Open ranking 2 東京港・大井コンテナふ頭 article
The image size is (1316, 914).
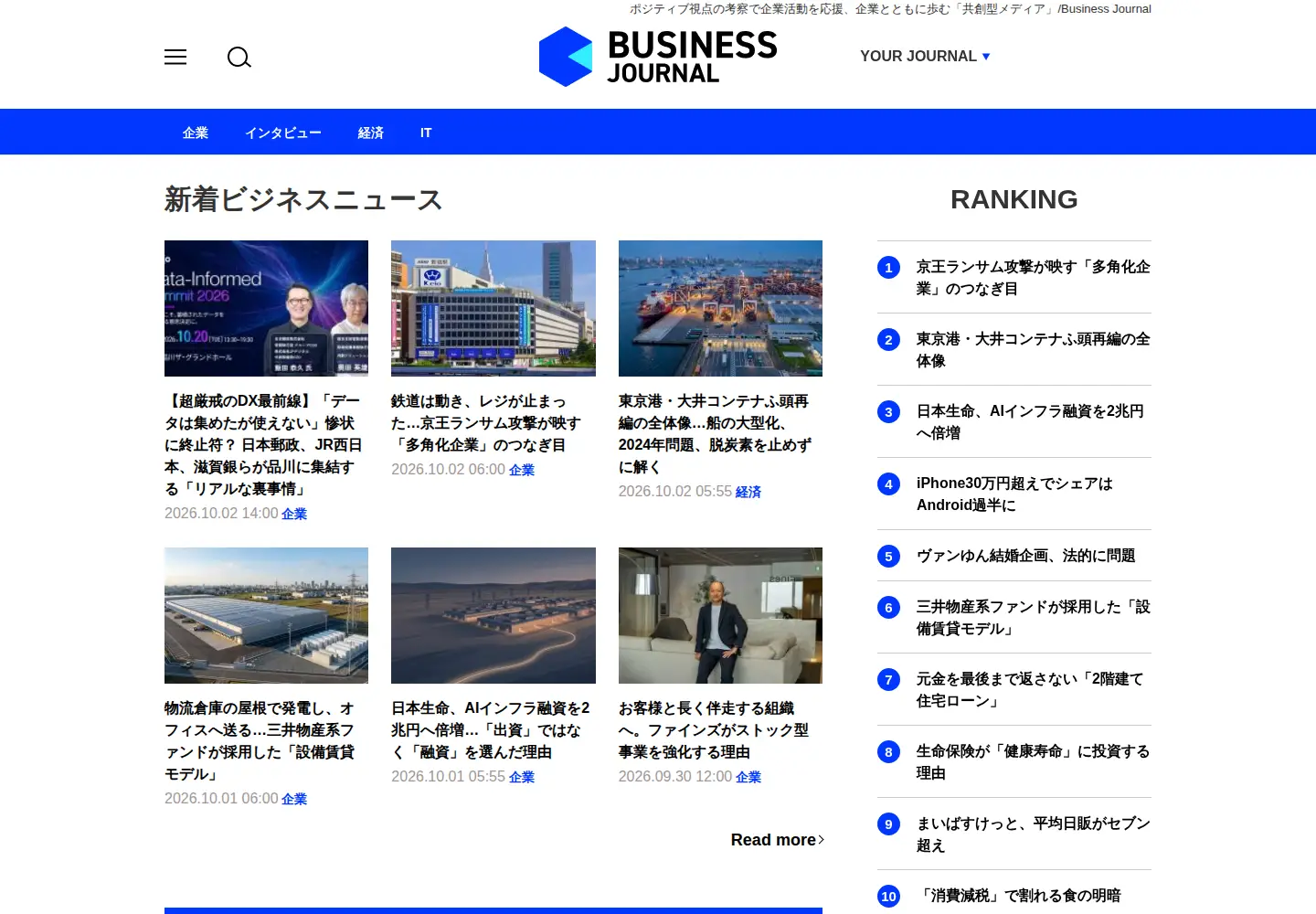coord(1014,350)
